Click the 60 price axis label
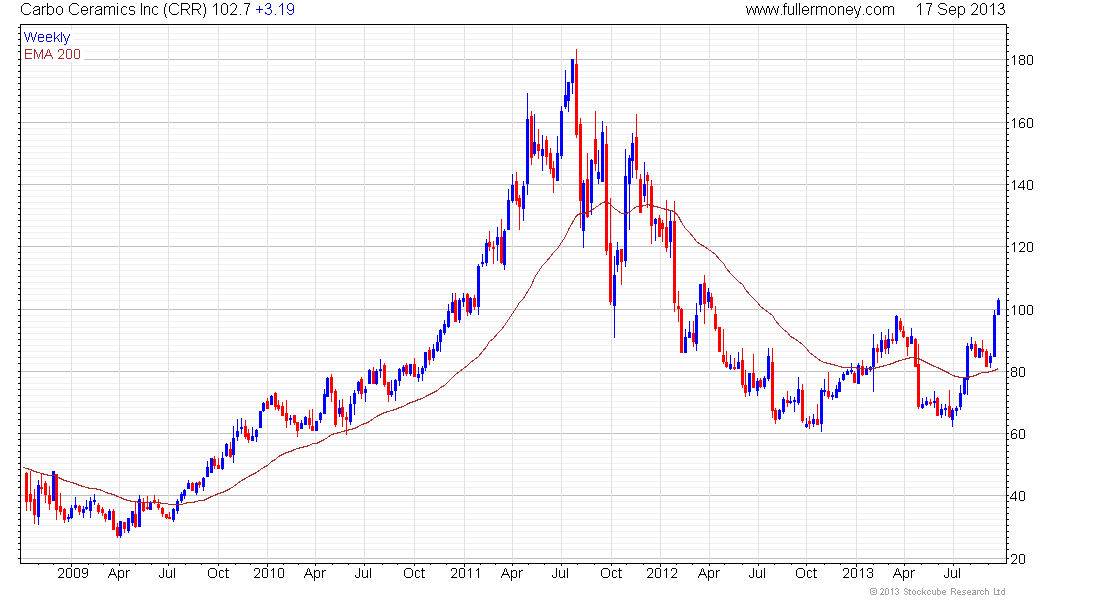1100x600 pixels. (1018, 434)
